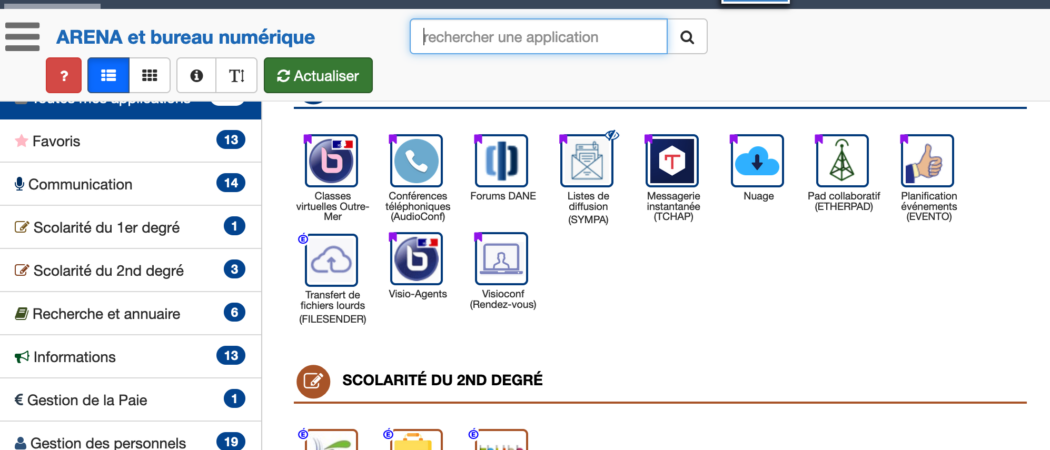This screenshot has width=1050, height=450.
Task: Launch Conférences téléphoniques AudioConf app
Action: pyautogui.click(x=416, y=161)
